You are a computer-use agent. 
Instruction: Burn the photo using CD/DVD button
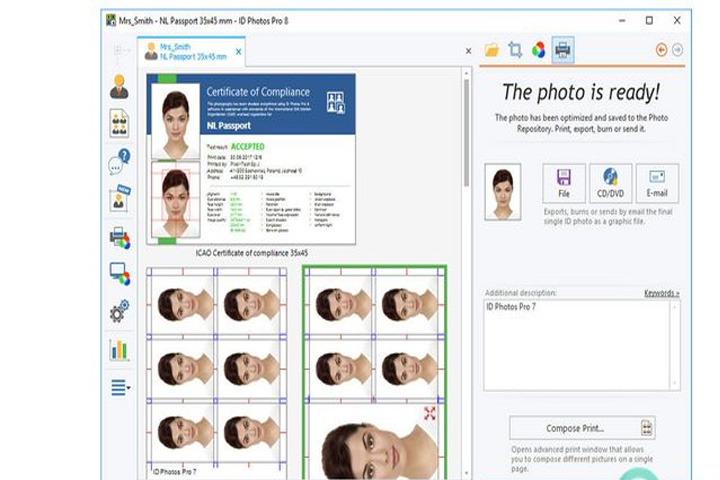[x=610, y=183]
